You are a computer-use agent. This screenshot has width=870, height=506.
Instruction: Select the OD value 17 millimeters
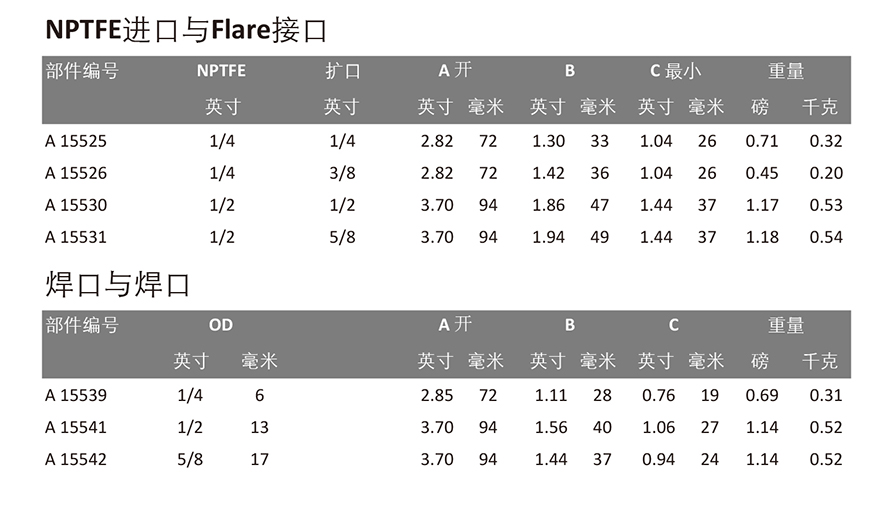click(259, 459)
